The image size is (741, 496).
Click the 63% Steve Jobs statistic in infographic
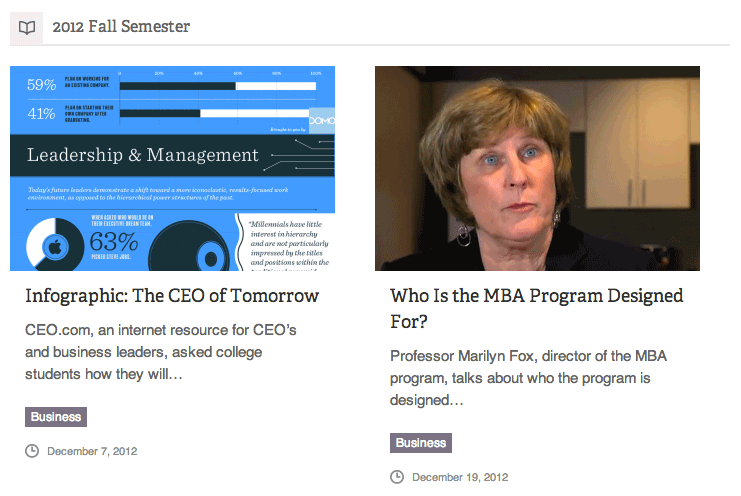(x=114, y=242)
